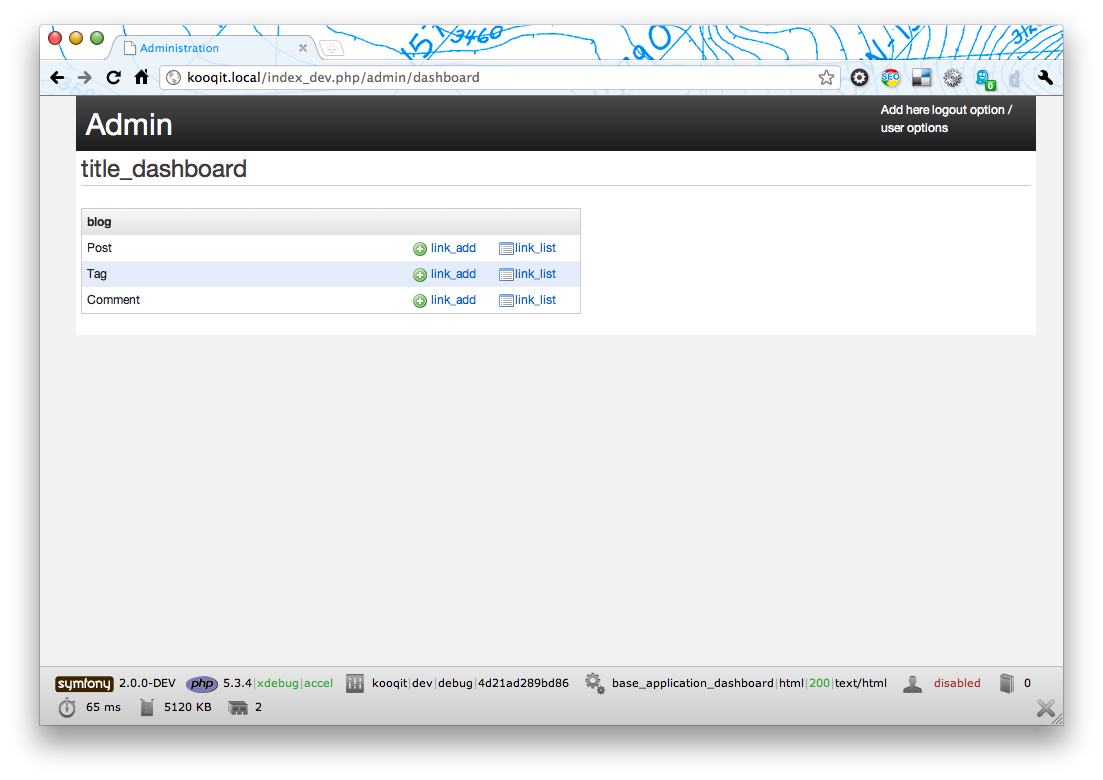
Task: Click the memory icon beside 5120 KB
Action: (148, 708)
